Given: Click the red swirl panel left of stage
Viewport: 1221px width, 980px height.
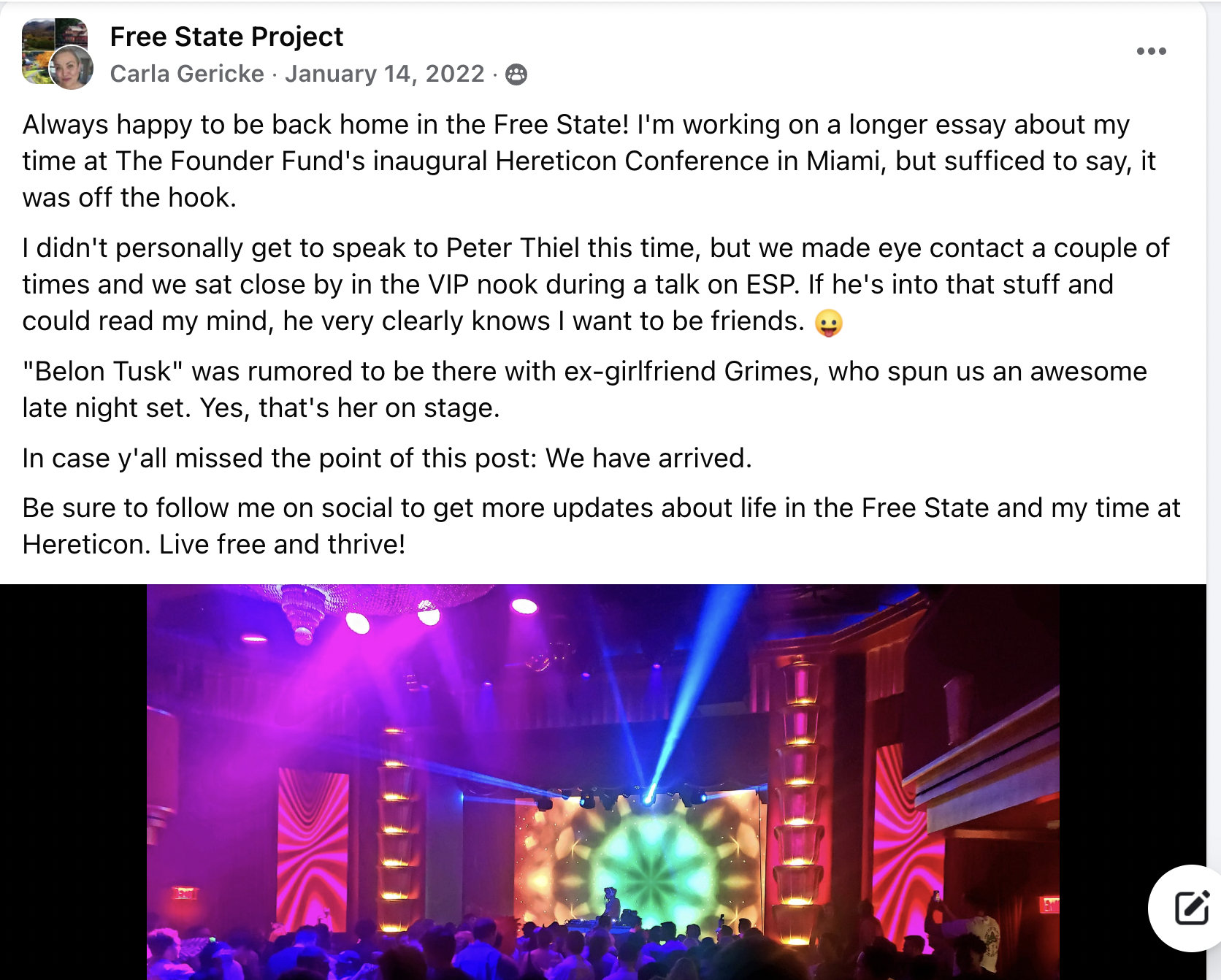Looking at the screenshot, I should 314,840.
